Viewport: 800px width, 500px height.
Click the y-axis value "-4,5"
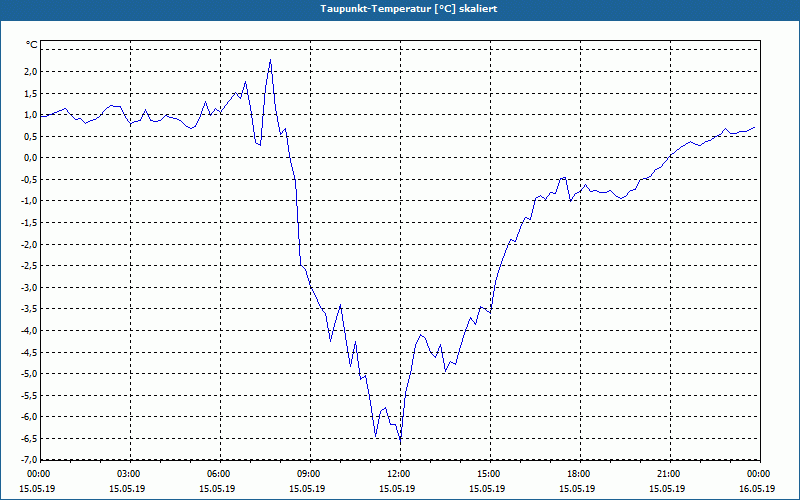click(29, 352)
